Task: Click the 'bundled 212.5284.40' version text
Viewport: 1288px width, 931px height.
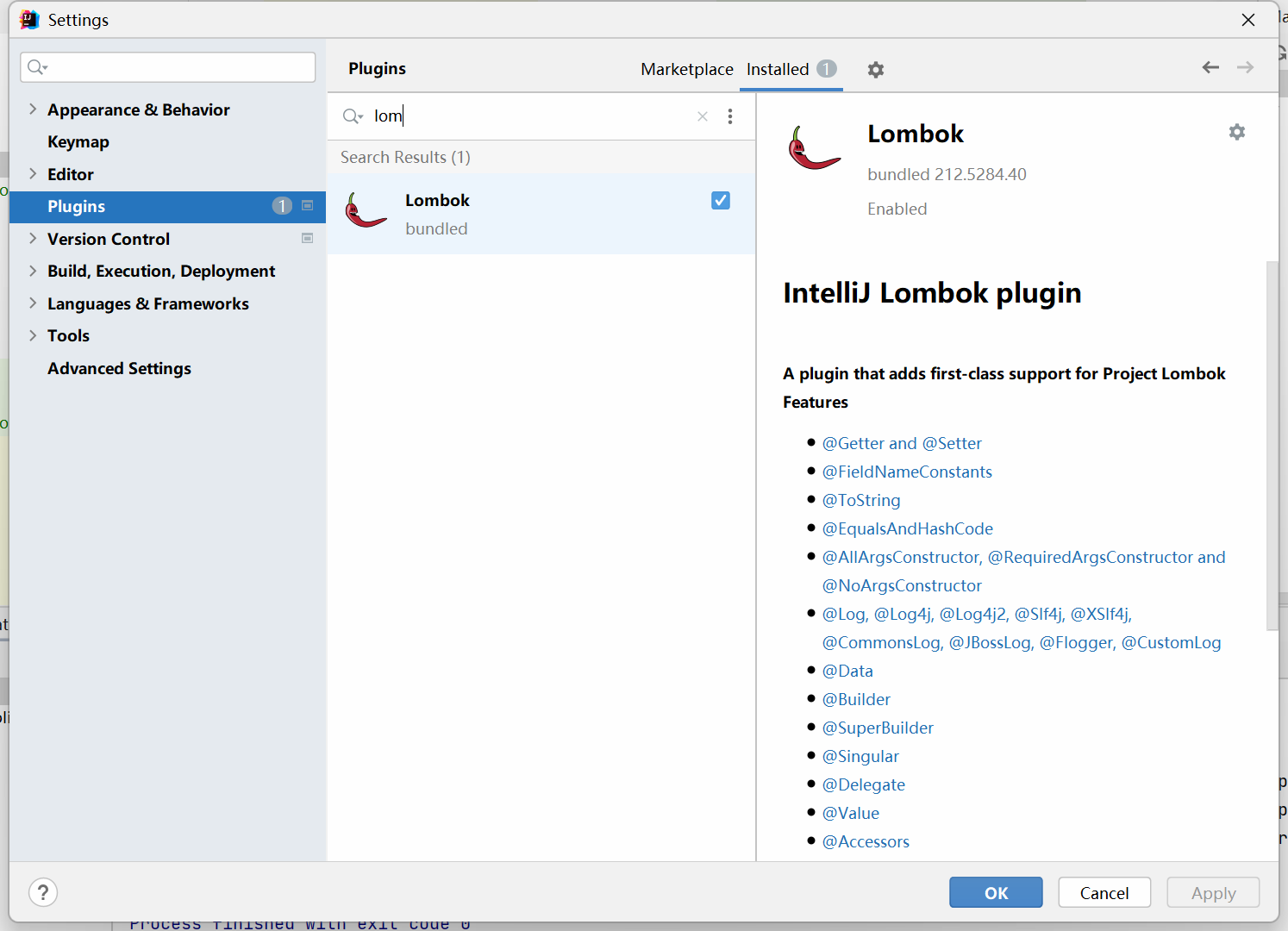Action: click(947, 174)
